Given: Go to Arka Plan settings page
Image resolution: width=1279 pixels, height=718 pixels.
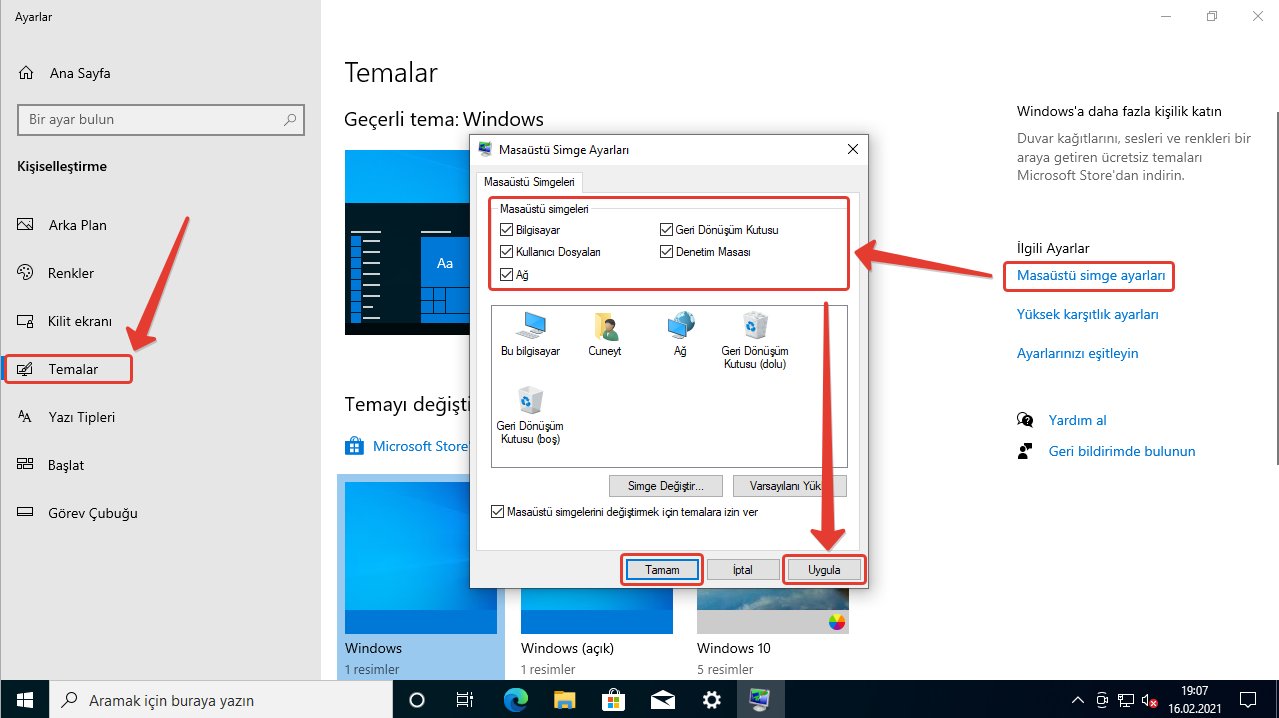Looking at the screenshot, I should (77, 225).
